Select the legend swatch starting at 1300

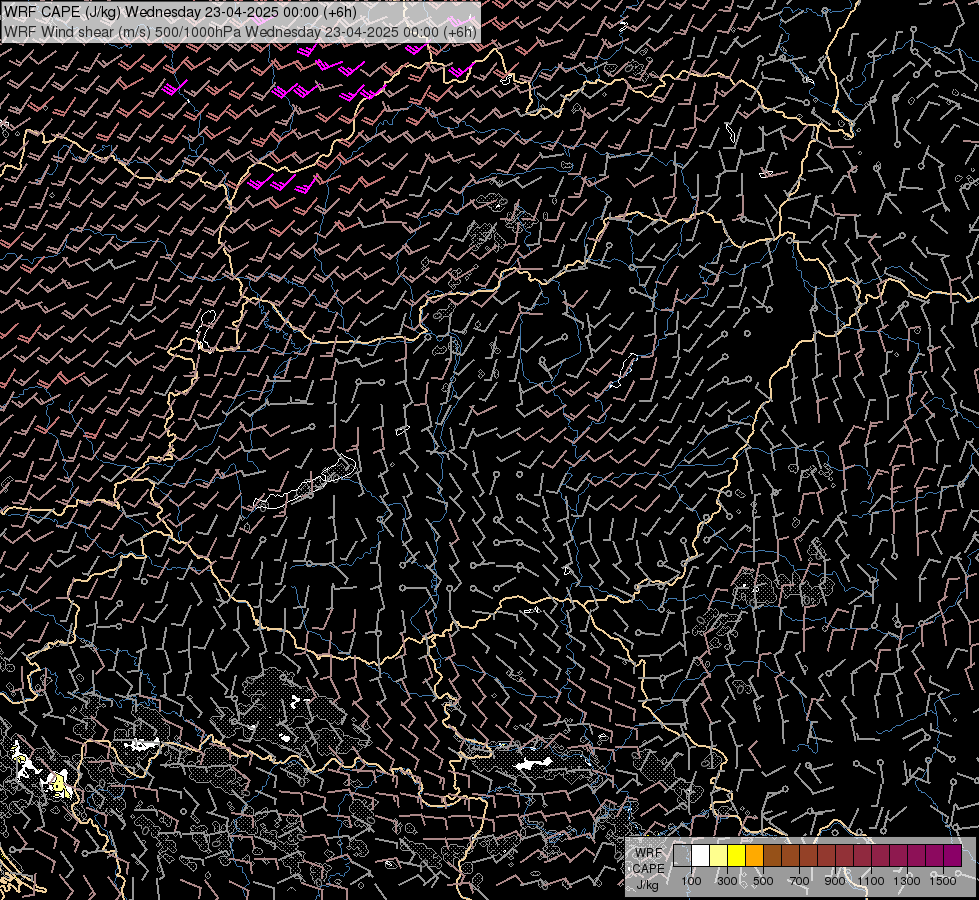(x=917, y=855)
